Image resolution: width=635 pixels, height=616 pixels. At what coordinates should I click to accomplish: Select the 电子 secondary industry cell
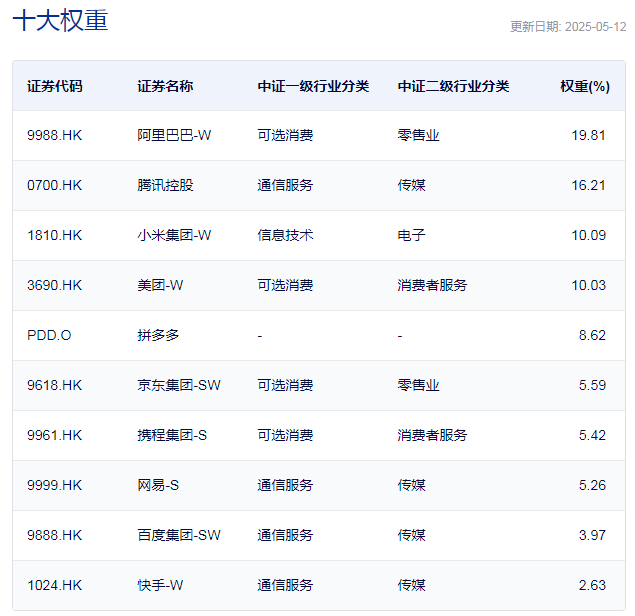pos(411,235)
